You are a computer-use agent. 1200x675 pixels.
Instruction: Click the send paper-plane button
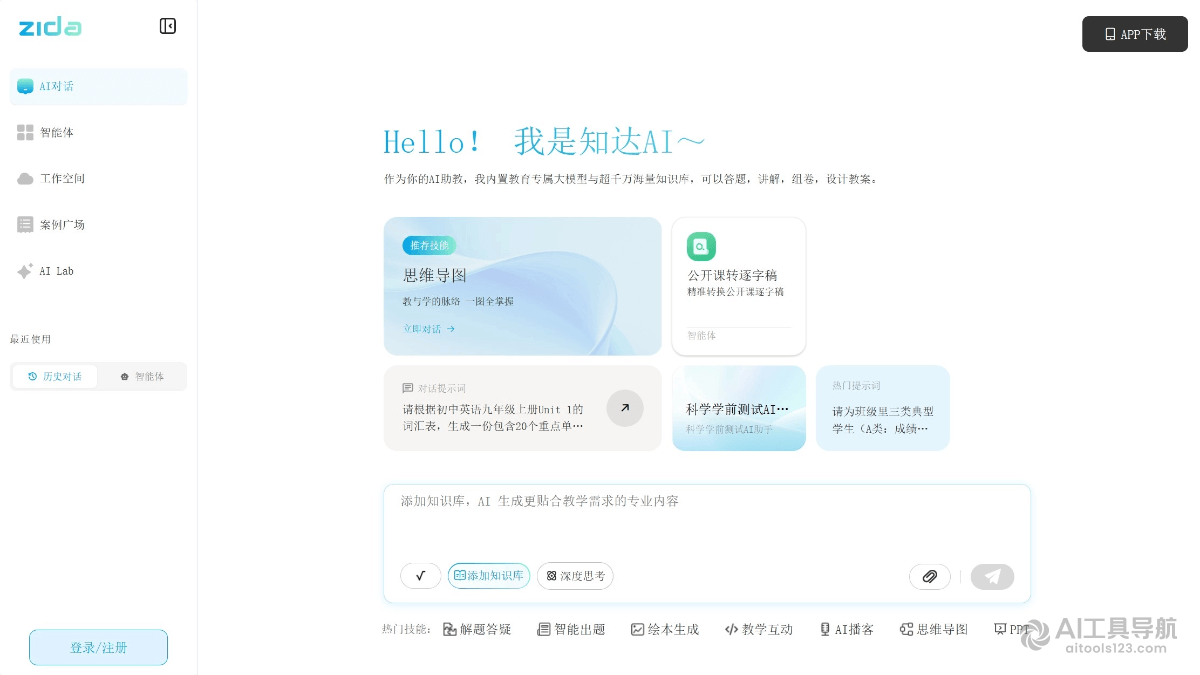coord(992,577)
